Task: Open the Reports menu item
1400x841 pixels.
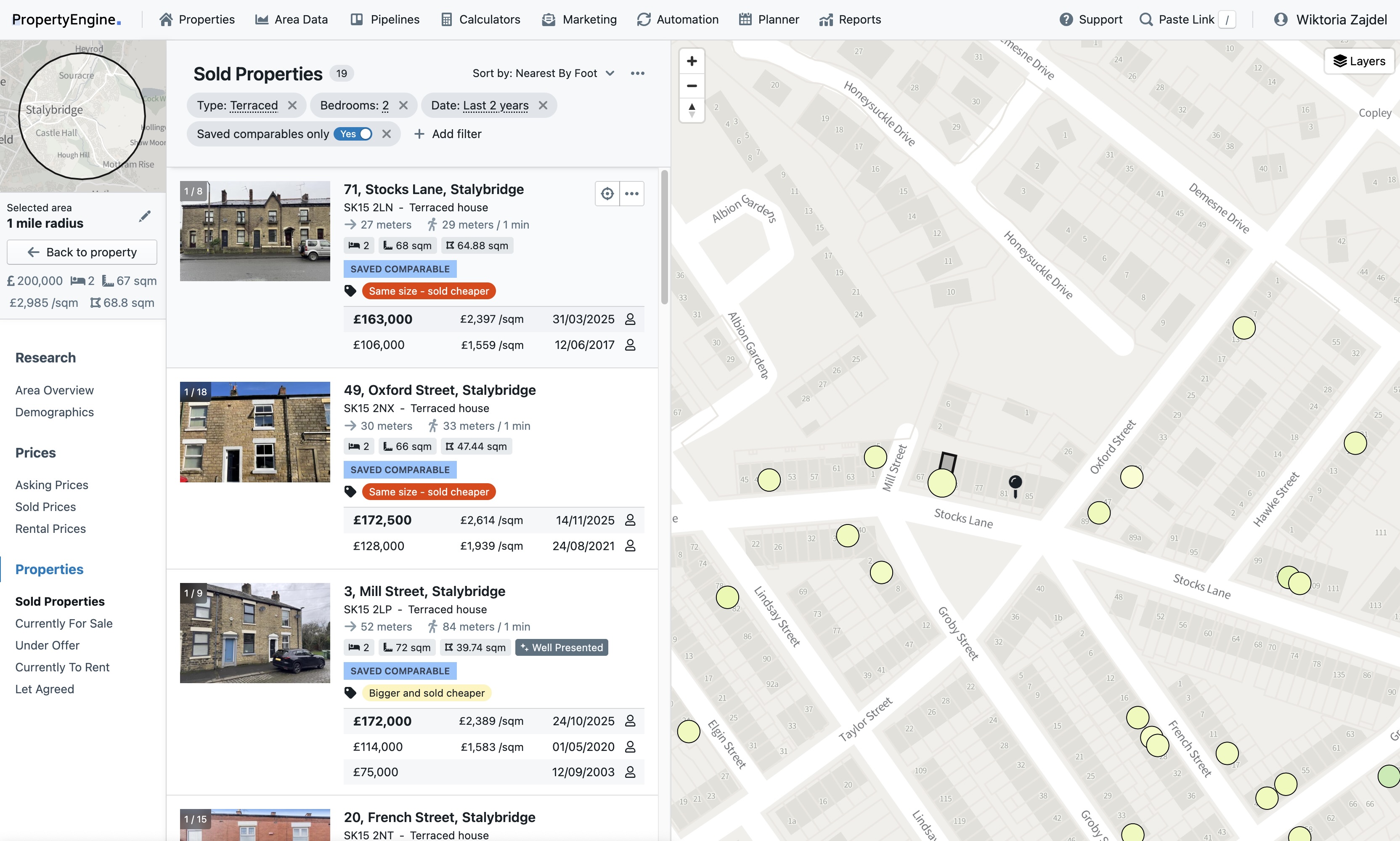Action: 850,19
